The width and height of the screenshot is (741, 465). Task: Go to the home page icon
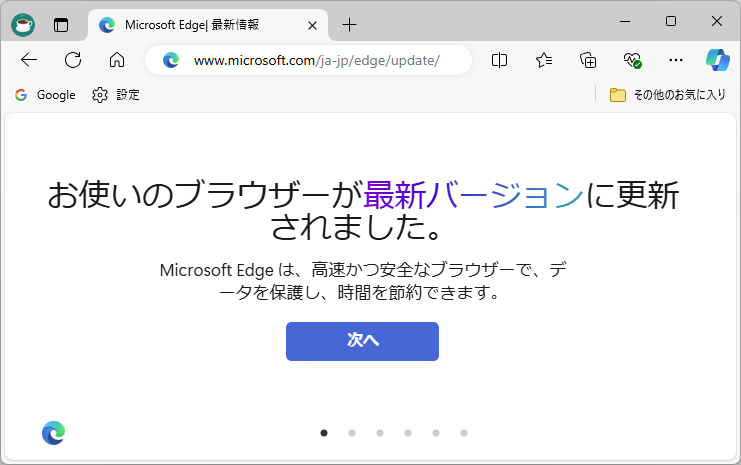(x=116, y=60)
